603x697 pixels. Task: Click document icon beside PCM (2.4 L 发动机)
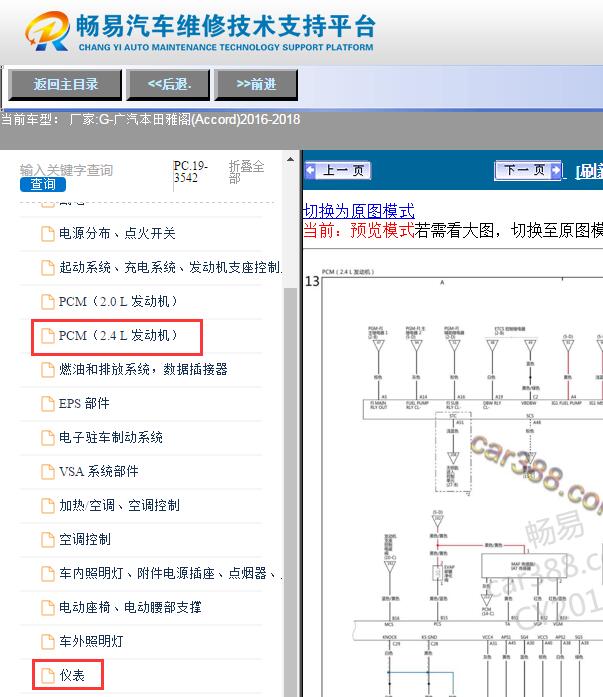pos(48,336)
